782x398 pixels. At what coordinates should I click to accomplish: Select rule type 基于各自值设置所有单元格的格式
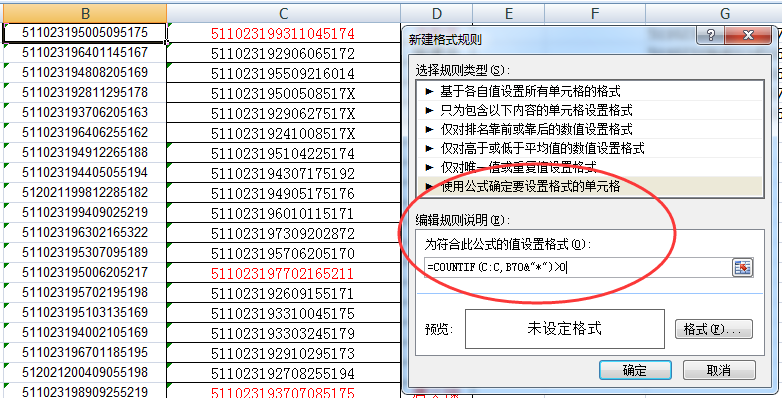[589, 91]
